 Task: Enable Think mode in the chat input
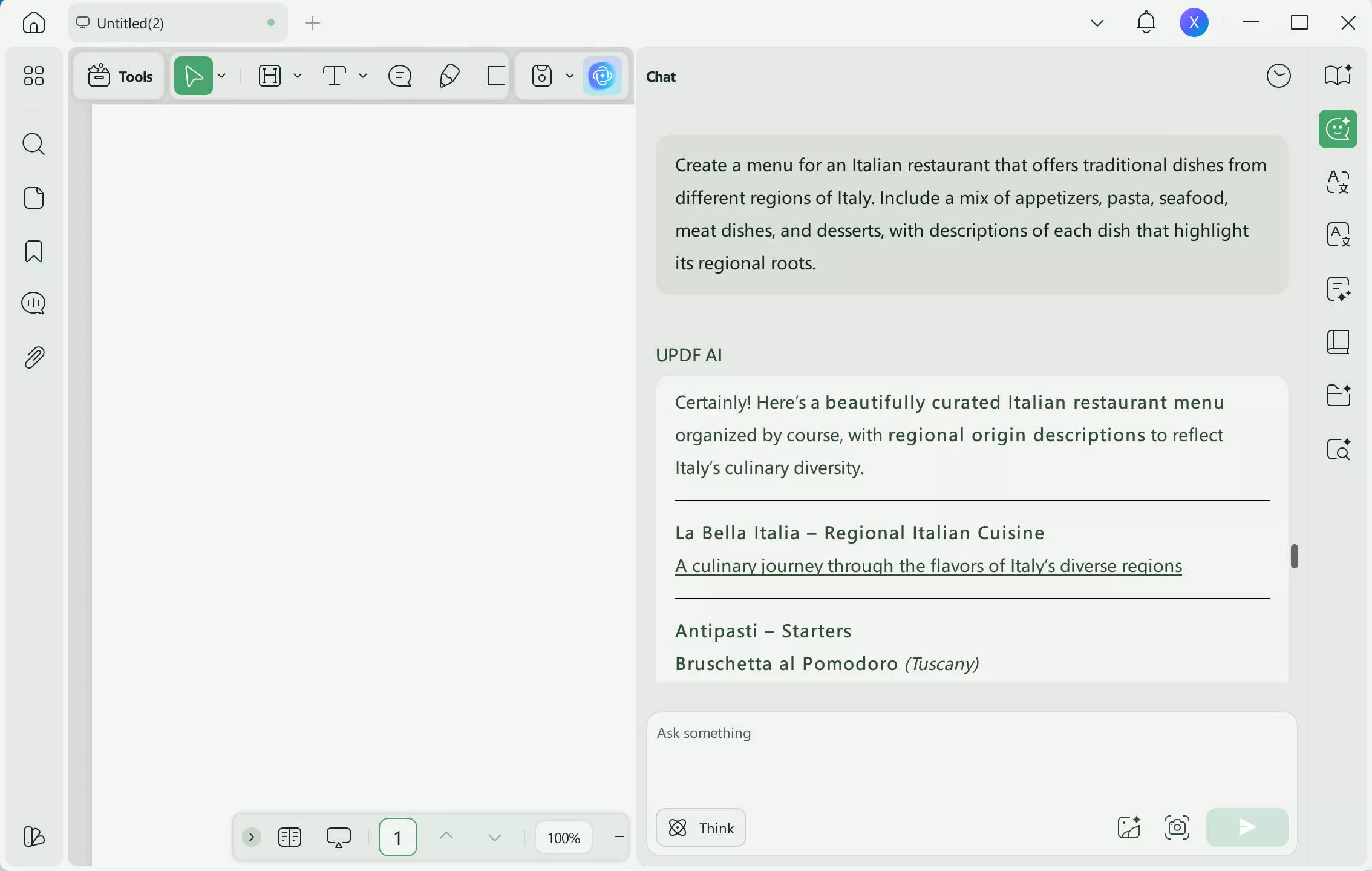tap(701, 827)
